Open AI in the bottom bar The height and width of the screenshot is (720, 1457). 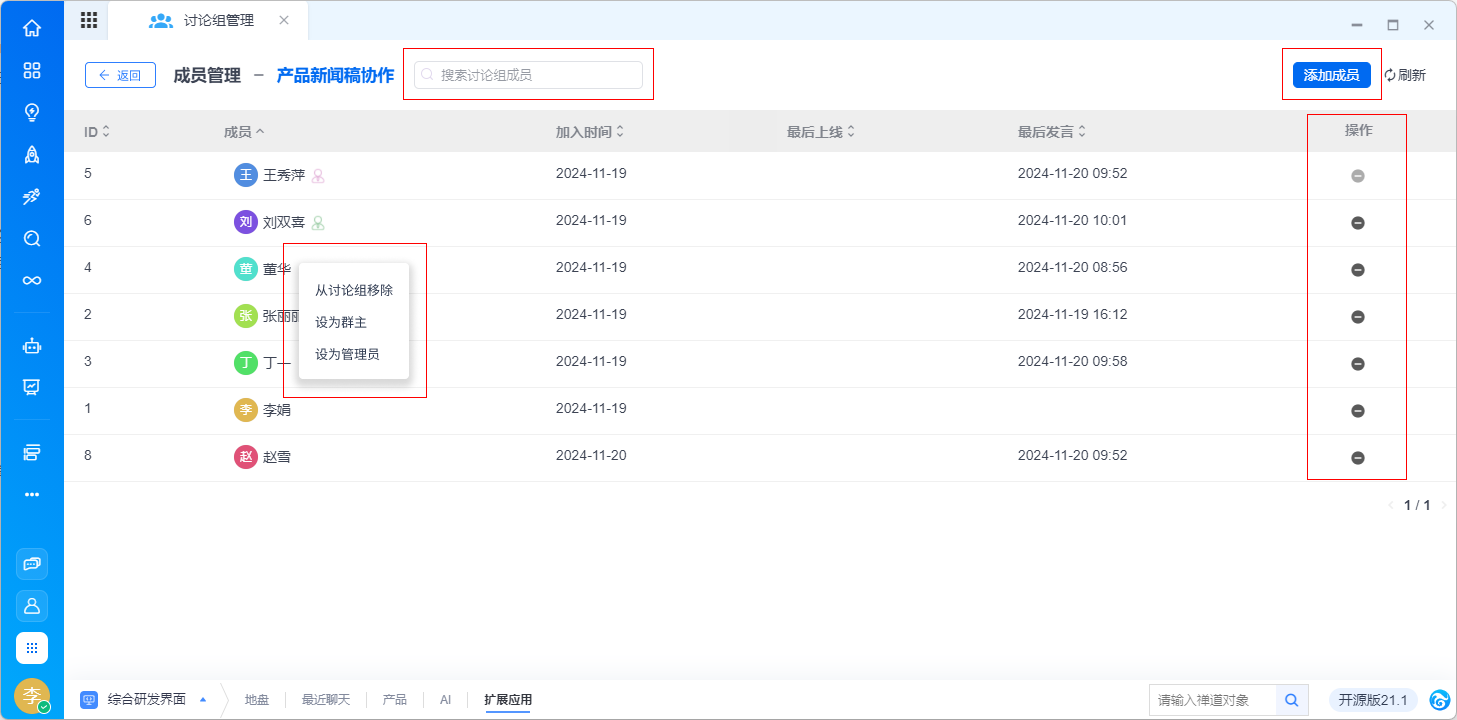tap(446, 700)
